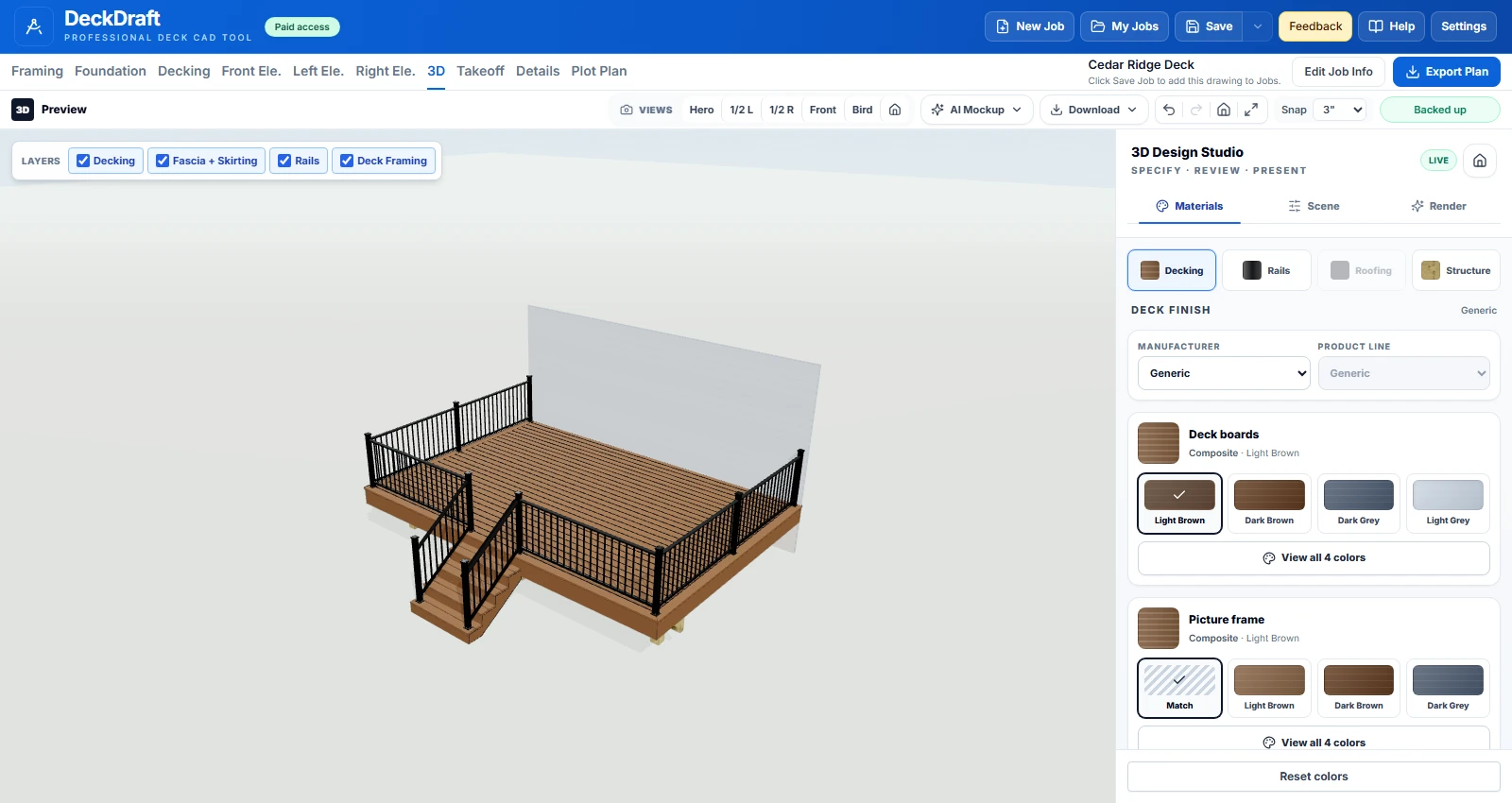Select the Rails material category
Viewport: 1512px width, 803px height.
coord(1266,270)
